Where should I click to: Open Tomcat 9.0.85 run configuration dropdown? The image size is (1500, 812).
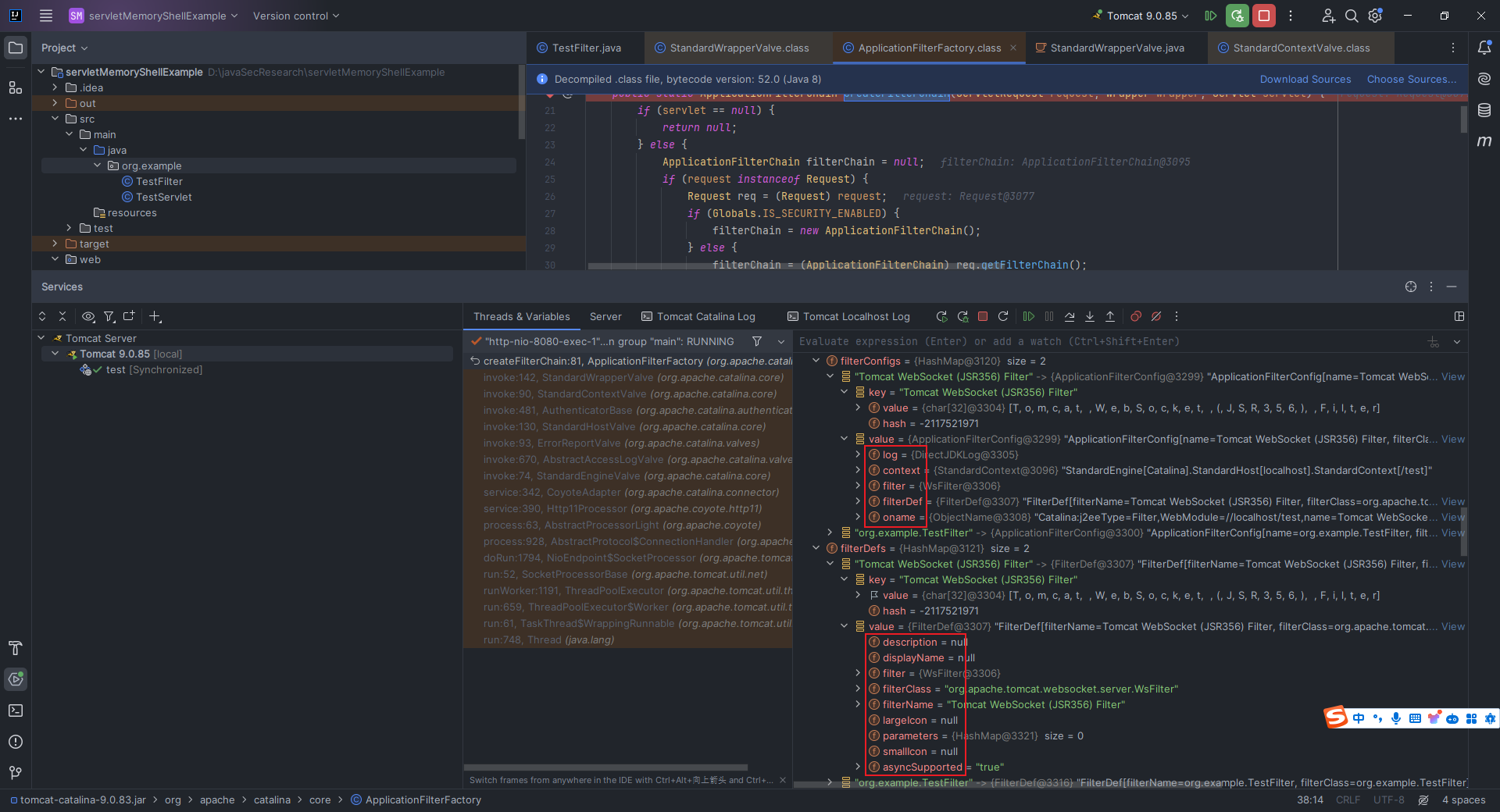tap(1141, 16)
